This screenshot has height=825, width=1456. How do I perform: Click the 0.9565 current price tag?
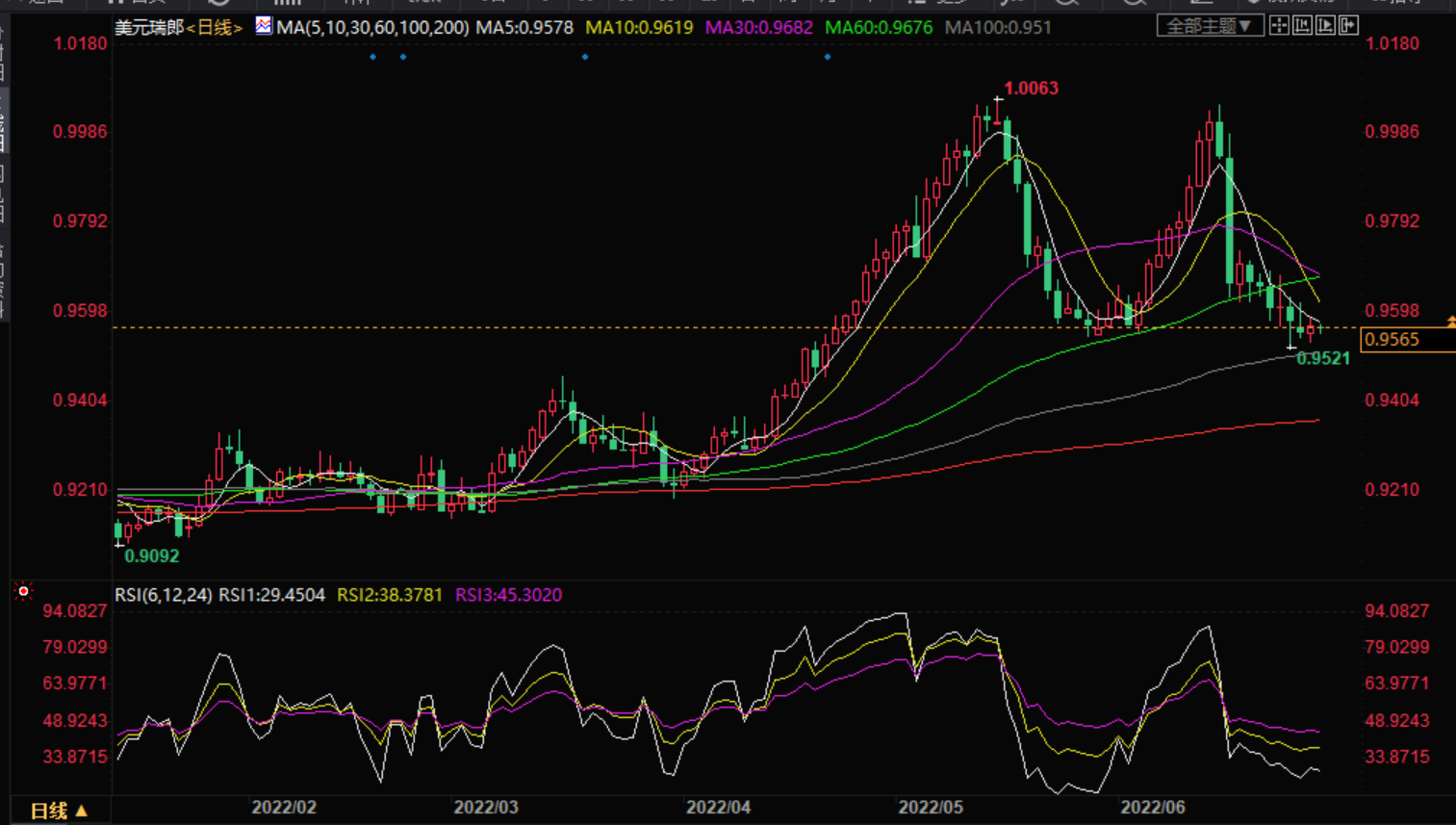[x=1392, y=339]
